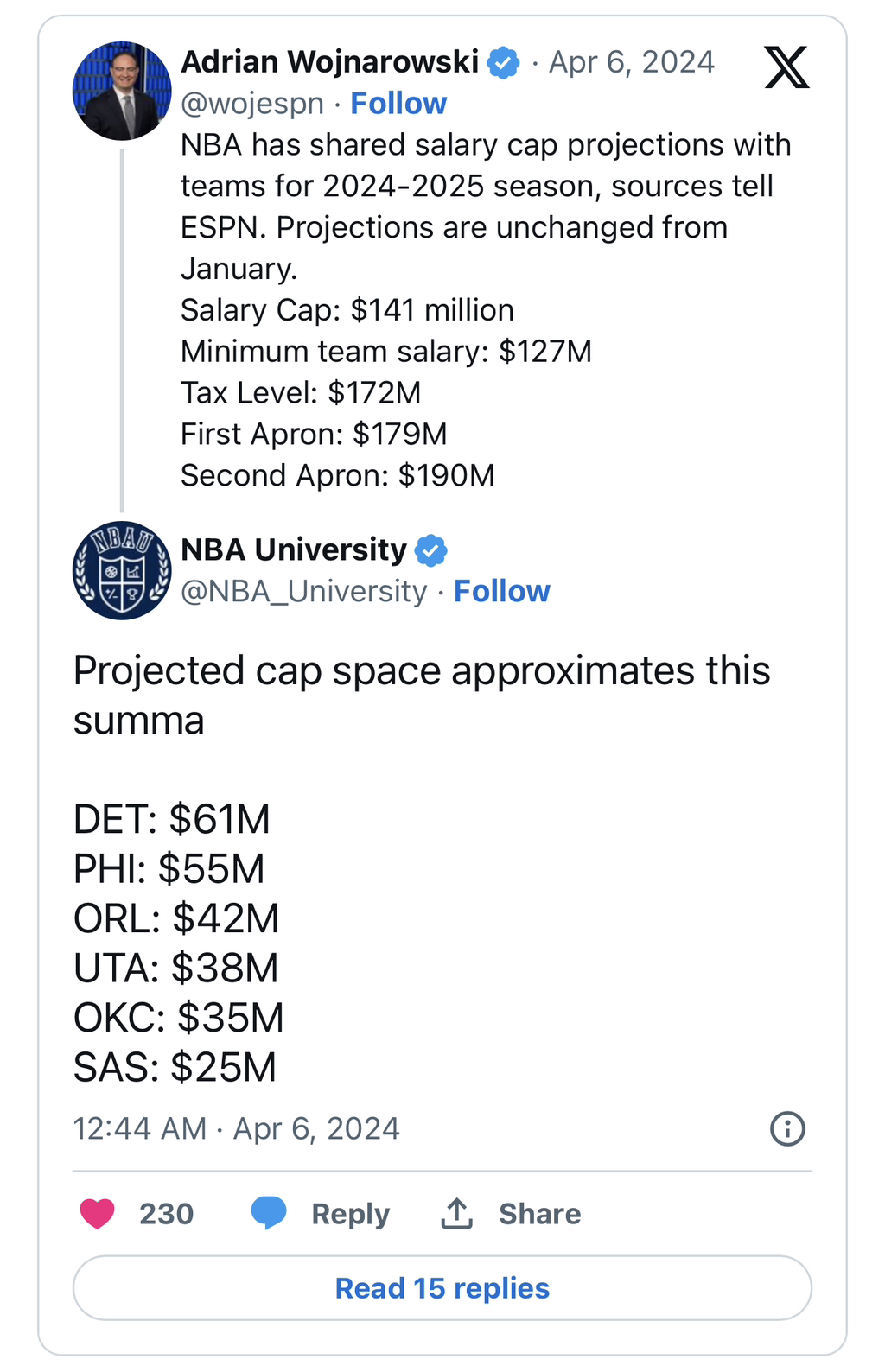This screenshot has height=1372, width=885.
Task: Click Adrian Wojnarowski's verified badge
Action: coord(504,63)
